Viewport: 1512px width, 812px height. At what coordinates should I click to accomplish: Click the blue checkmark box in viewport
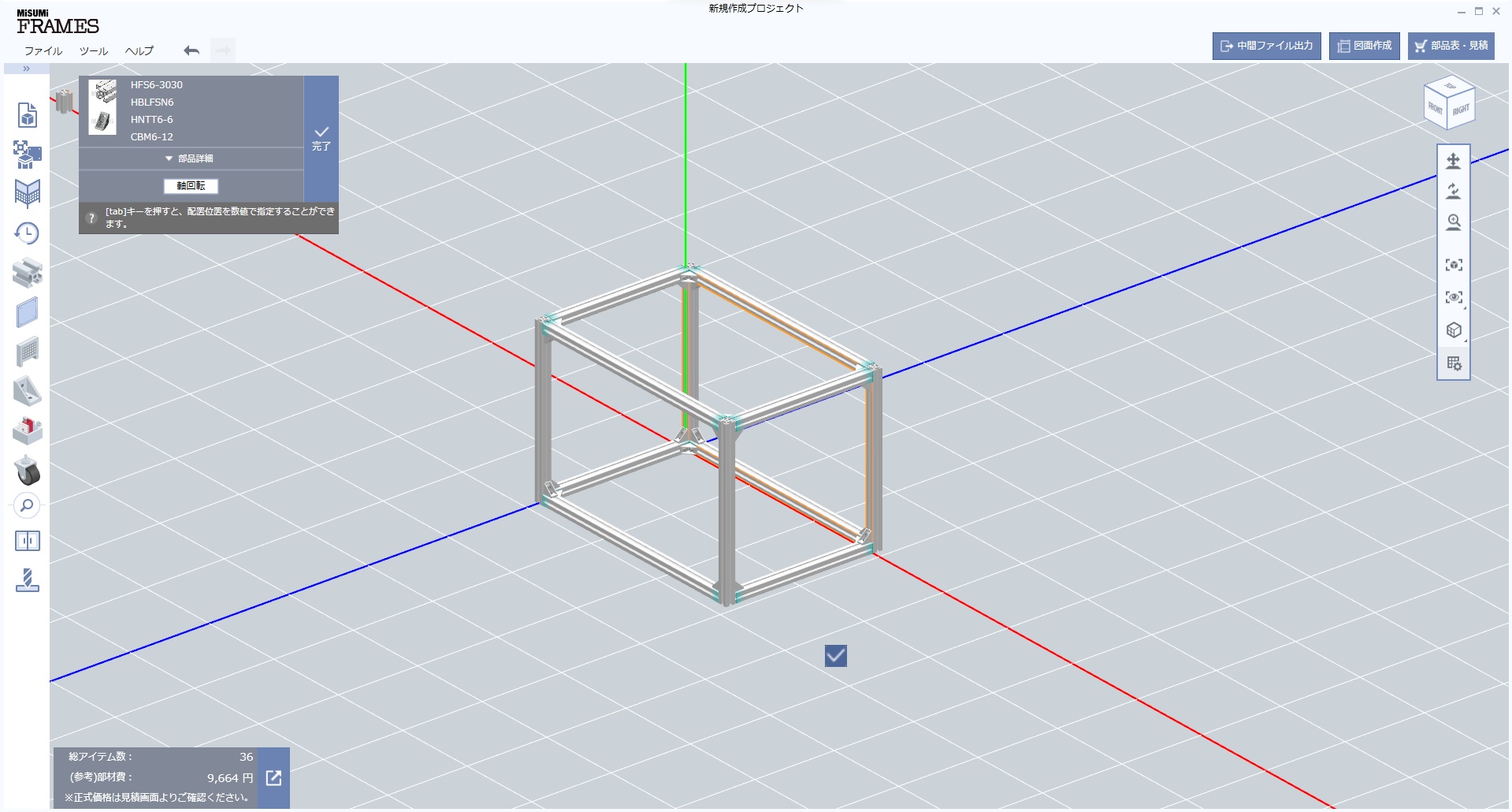coord(835,656)
